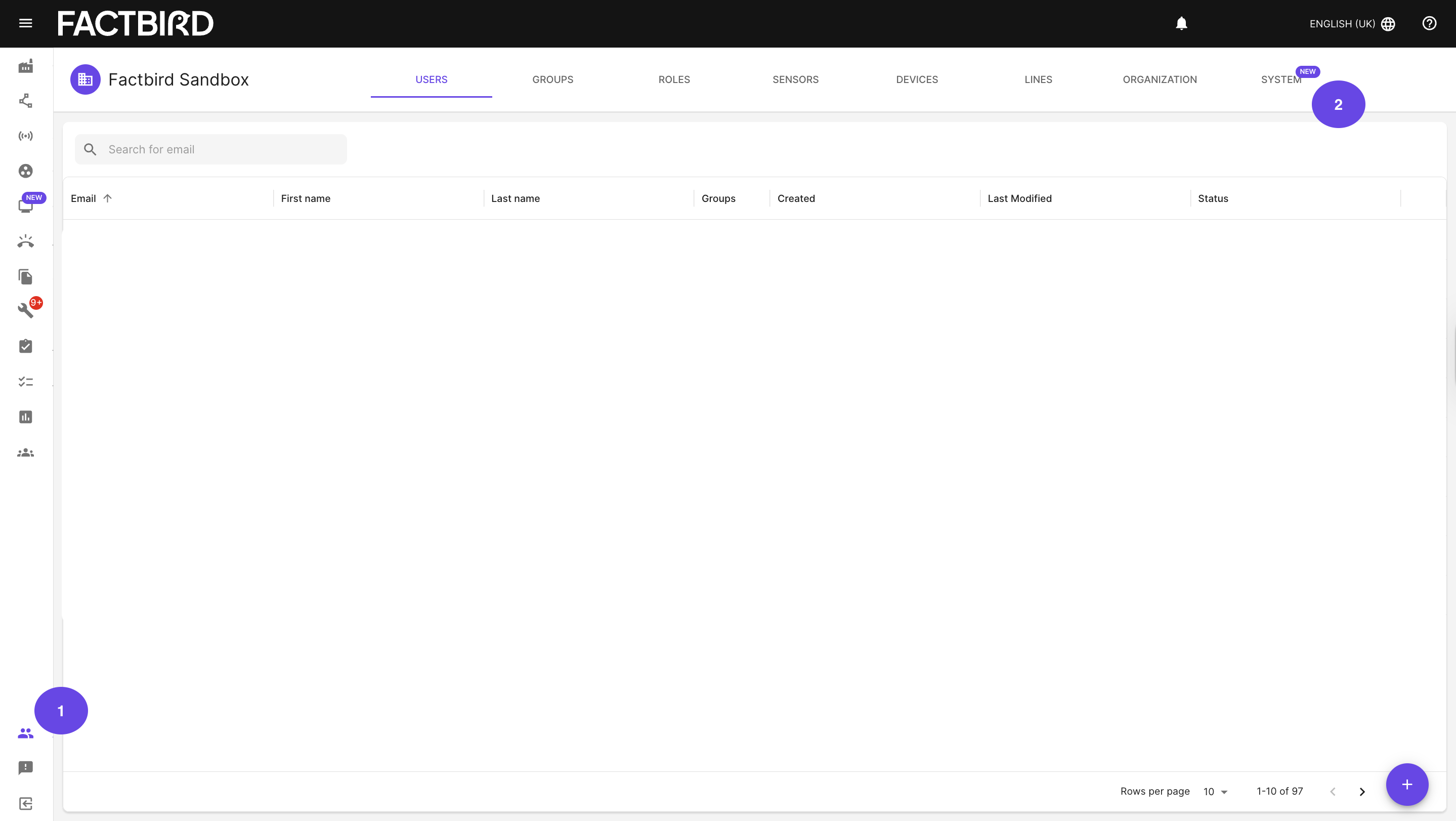Switch to the SYSTEM tab
Image resolution: width=1456 pixels, height=821 pixels.
1281,80
